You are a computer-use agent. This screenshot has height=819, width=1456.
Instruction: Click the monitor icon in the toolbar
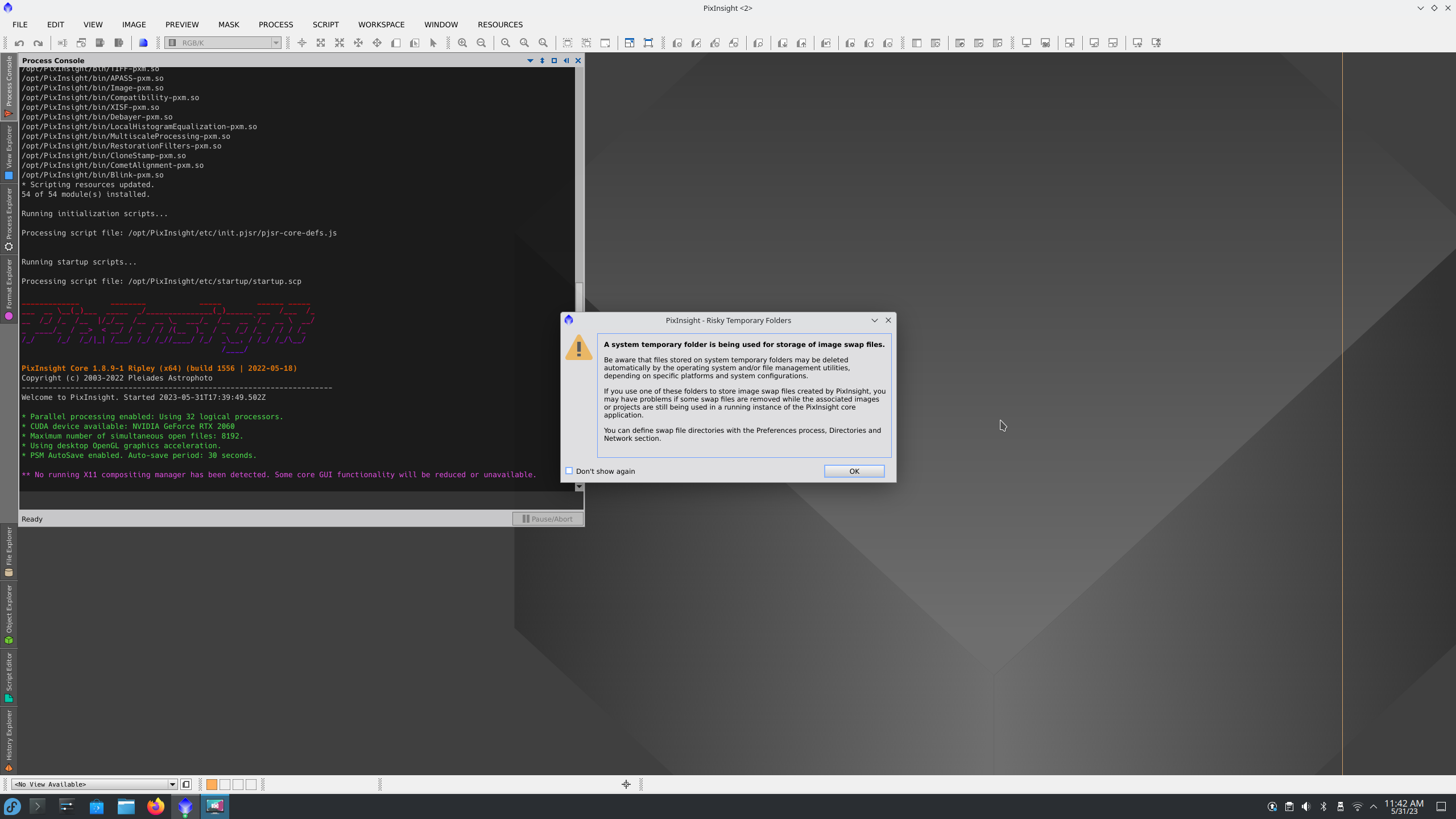point(1027,43)
